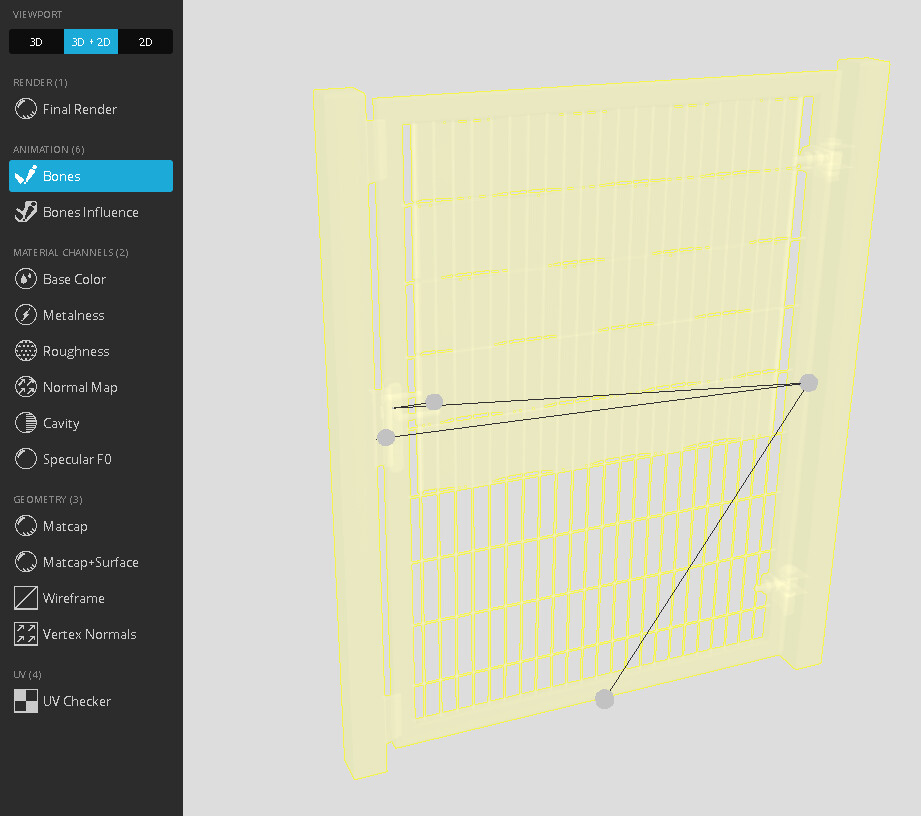Select the bone joint on right gate hinge
The width and height of the screenshot is (921, 816).
[809, 382]
